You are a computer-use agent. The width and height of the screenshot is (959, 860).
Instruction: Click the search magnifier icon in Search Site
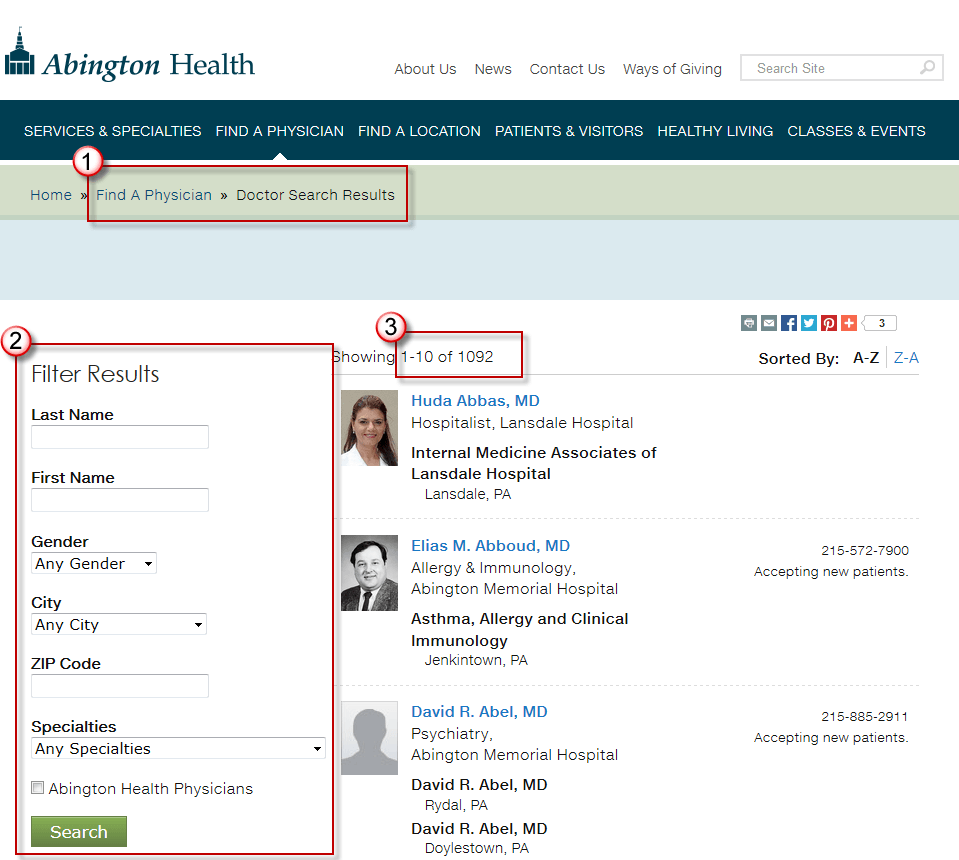927,67
